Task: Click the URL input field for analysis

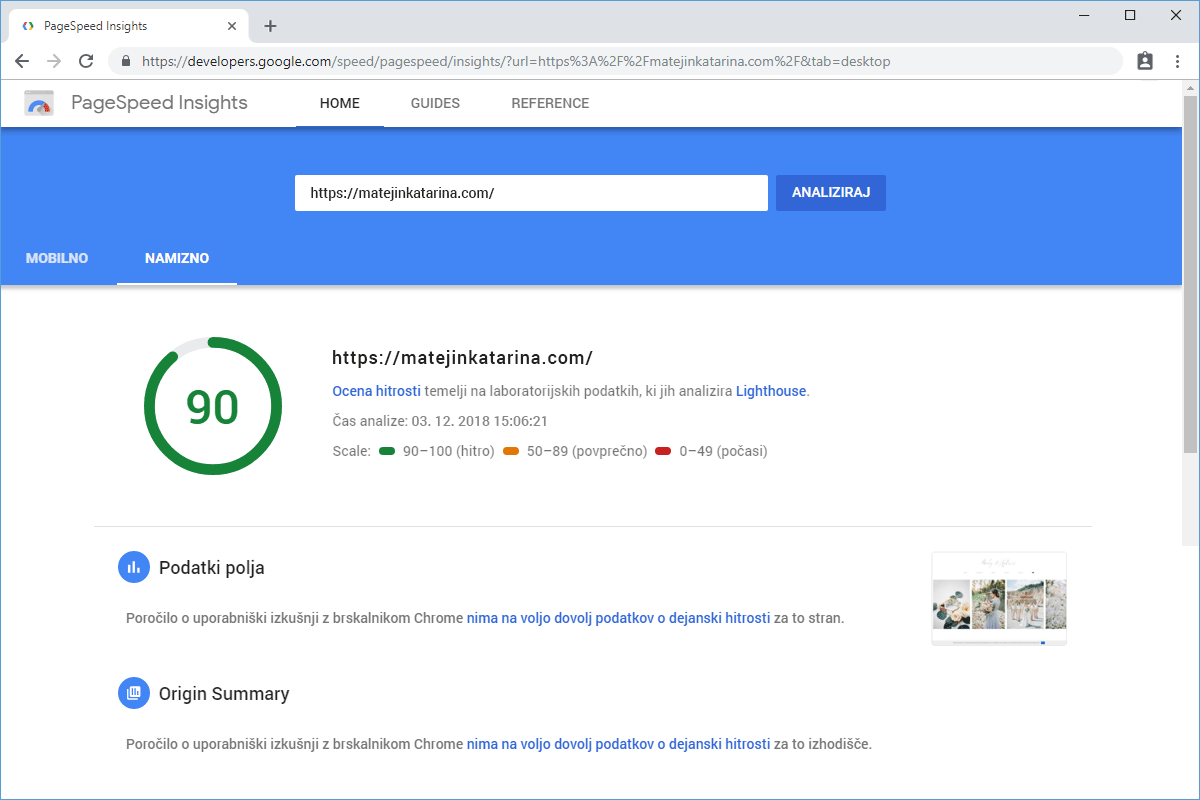Action: click(530, 193)
